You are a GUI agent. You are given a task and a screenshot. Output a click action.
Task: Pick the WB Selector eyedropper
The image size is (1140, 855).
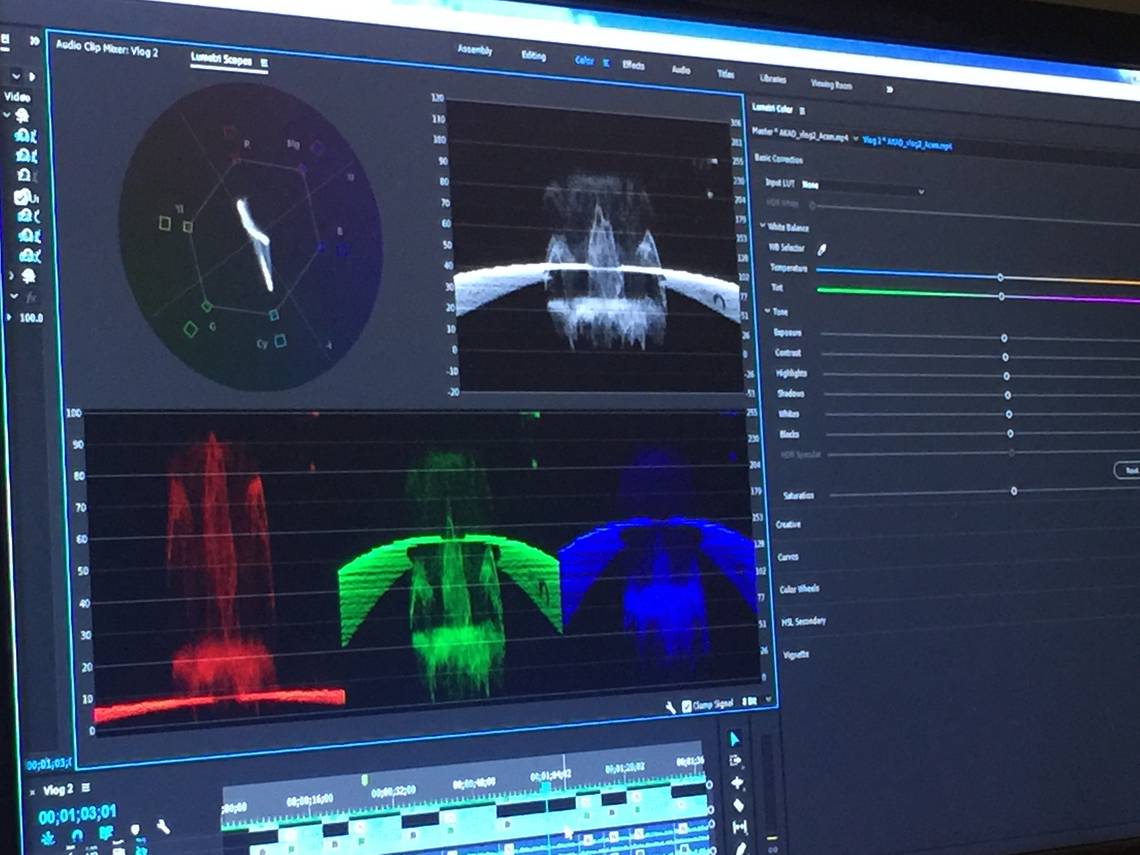[822, 249]
